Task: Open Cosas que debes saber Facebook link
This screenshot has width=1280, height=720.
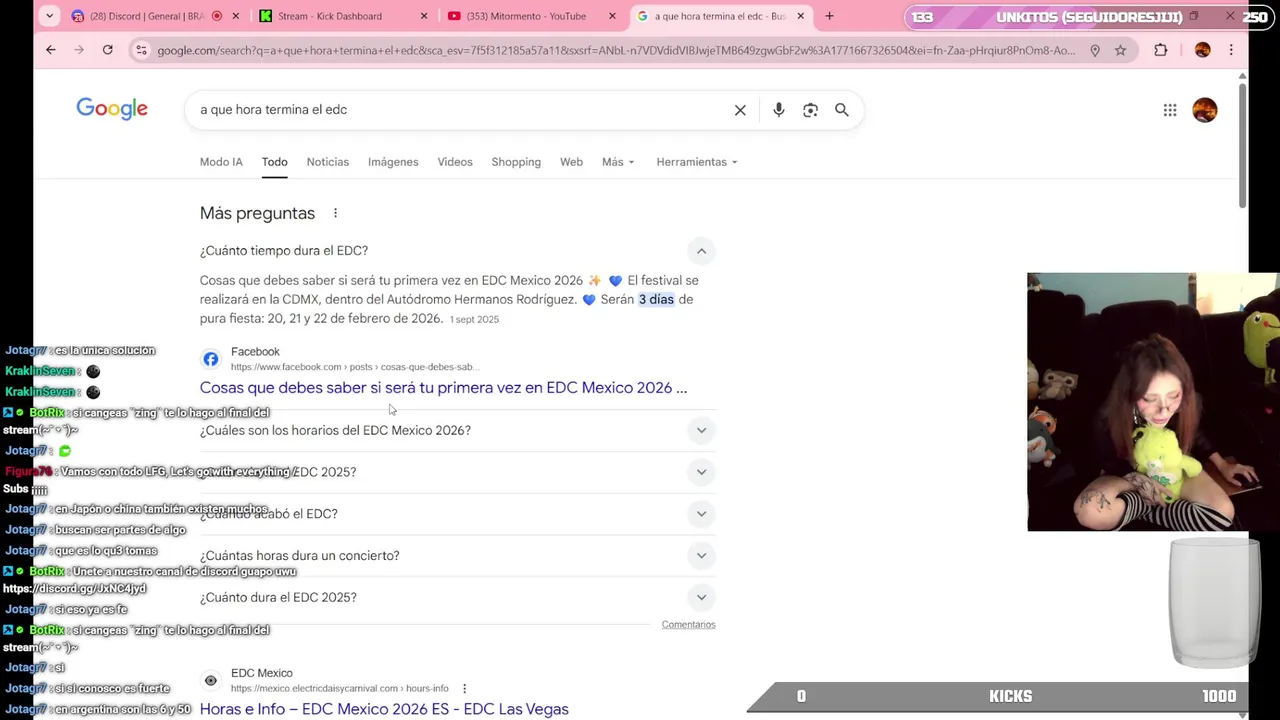Action: tap(443, 388)
